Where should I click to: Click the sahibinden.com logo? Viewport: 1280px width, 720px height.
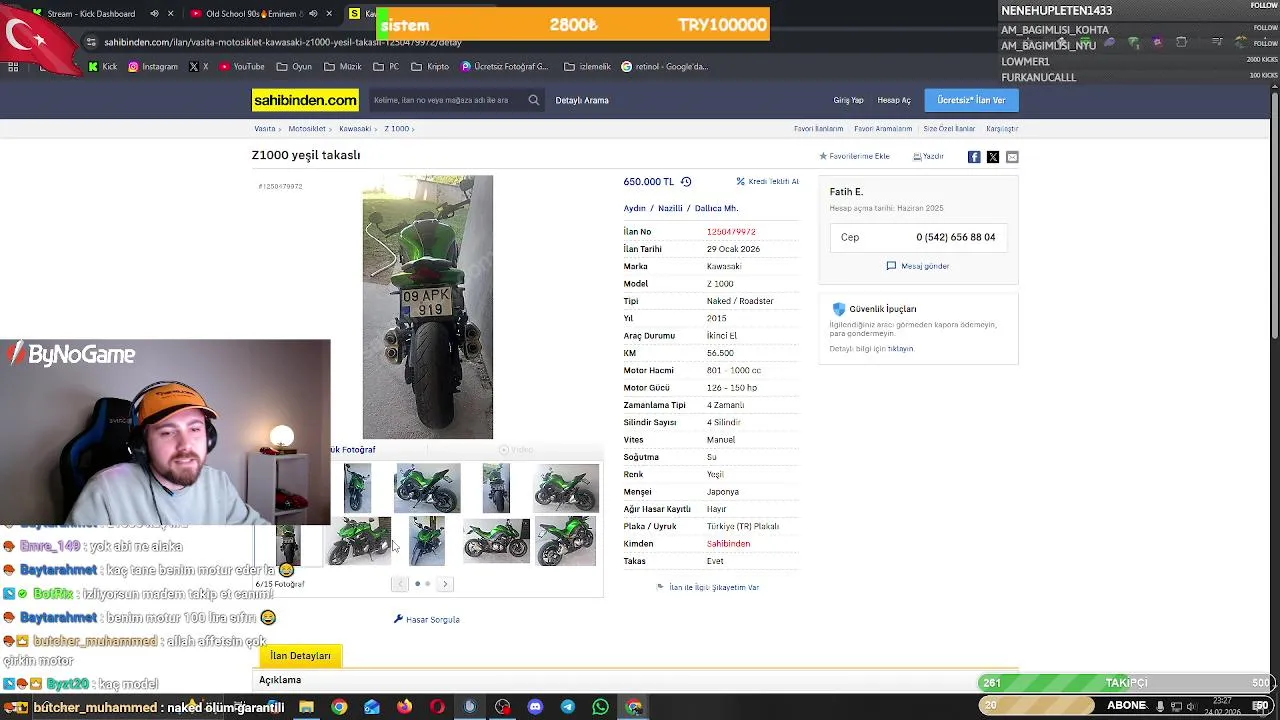[305, 100]
